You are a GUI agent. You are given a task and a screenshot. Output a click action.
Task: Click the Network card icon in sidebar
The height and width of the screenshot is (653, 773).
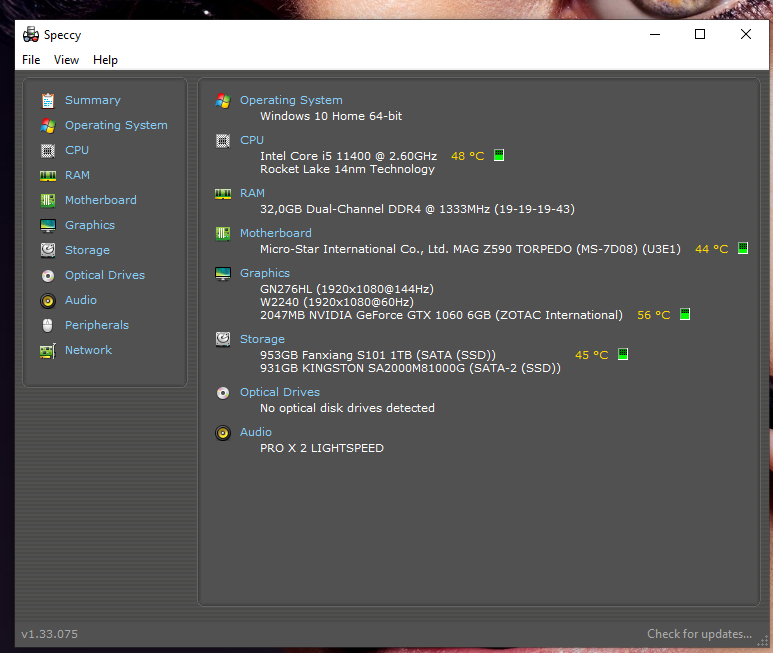pyautogui.click(x=48, y=351)
